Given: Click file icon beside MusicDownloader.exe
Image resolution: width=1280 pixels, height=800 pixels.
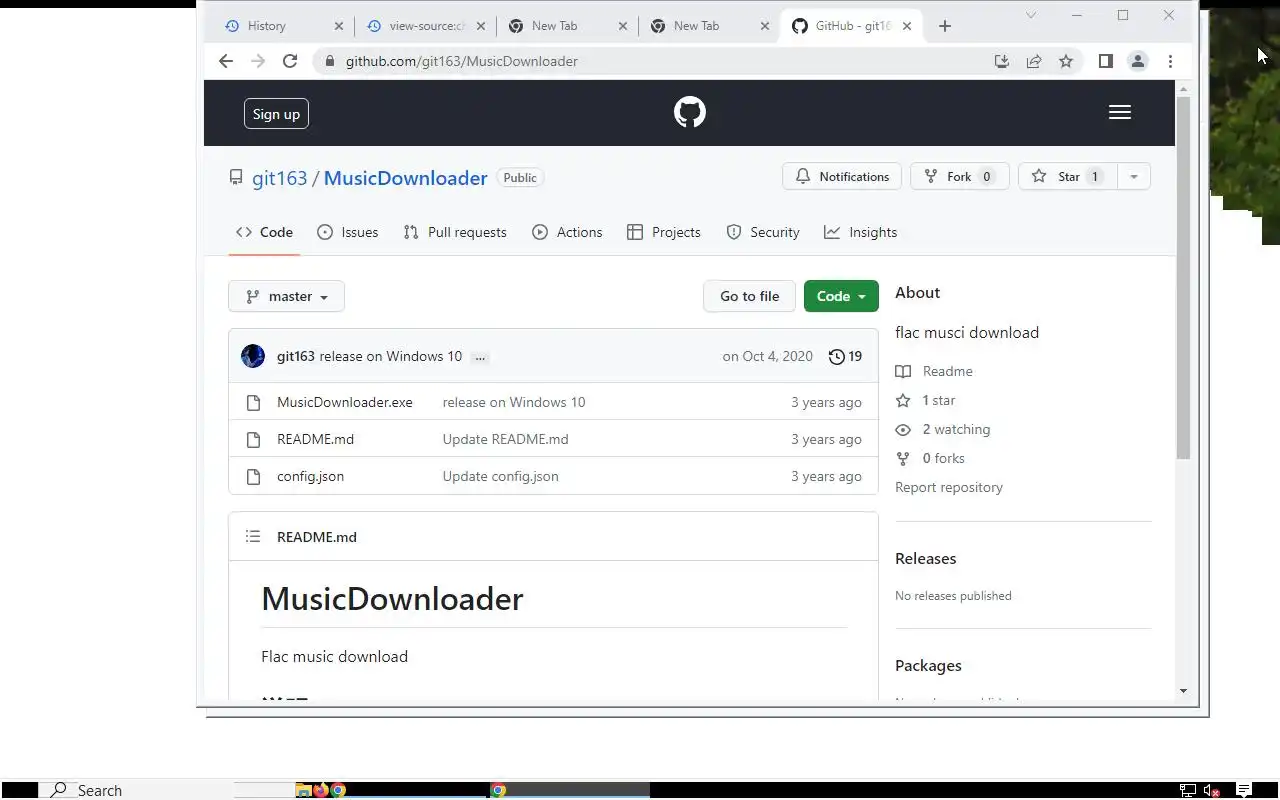Looking at the screenshot, I should [253, 402].
